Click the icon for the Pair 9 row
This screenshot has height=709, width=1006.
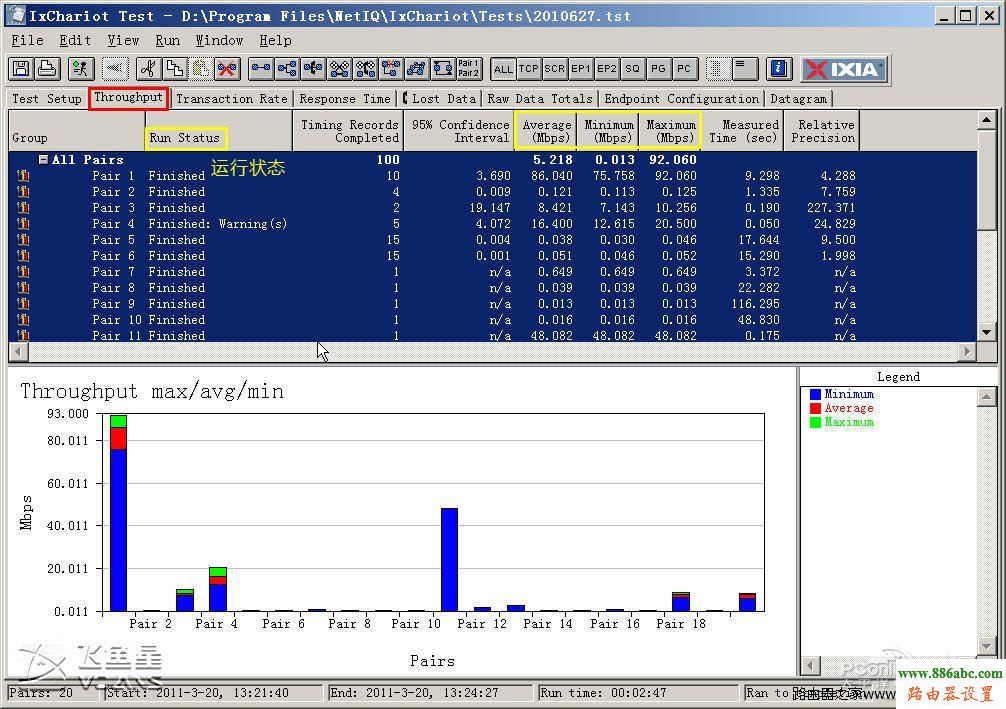click(x=24, y=304)
